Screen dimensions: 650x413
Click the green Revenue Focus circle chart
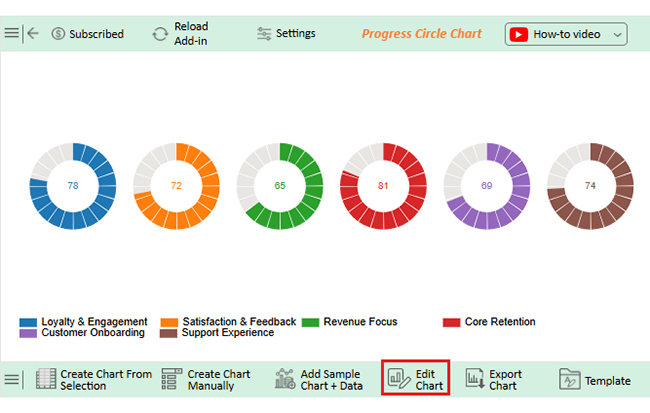coord(280,186)
